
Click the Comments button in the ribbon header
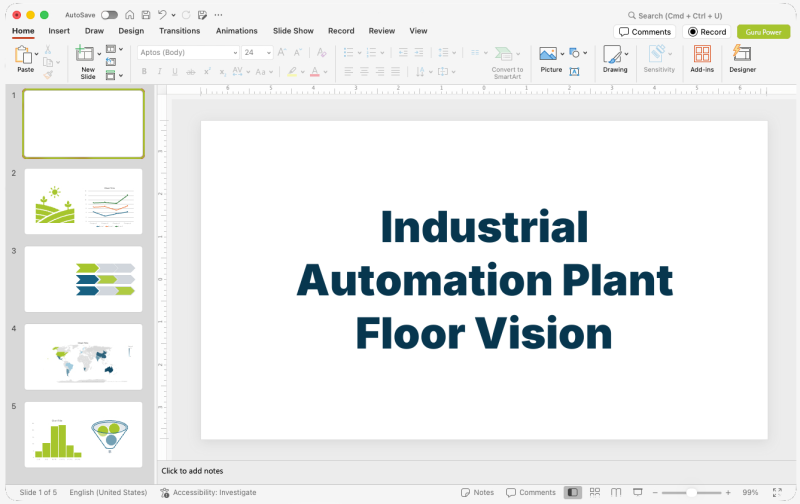pos(645,32)
